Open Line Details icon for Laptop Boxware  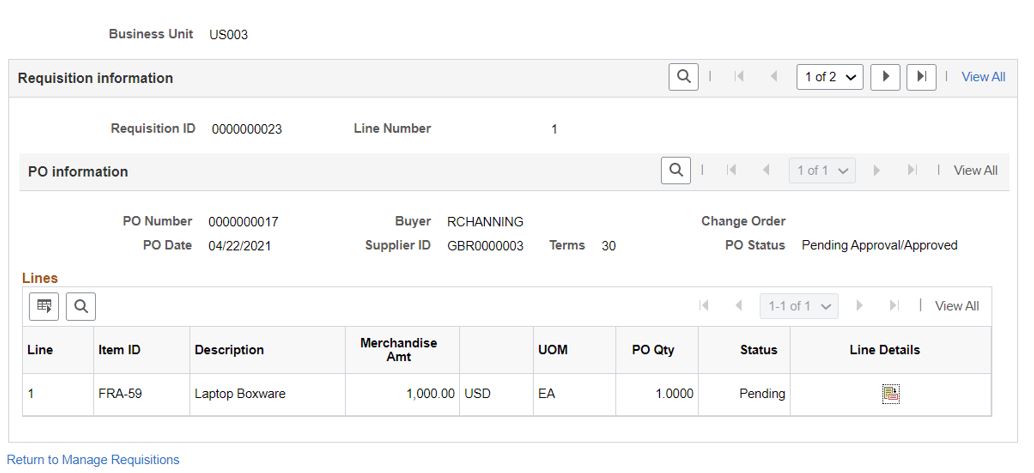coord(890,394)
